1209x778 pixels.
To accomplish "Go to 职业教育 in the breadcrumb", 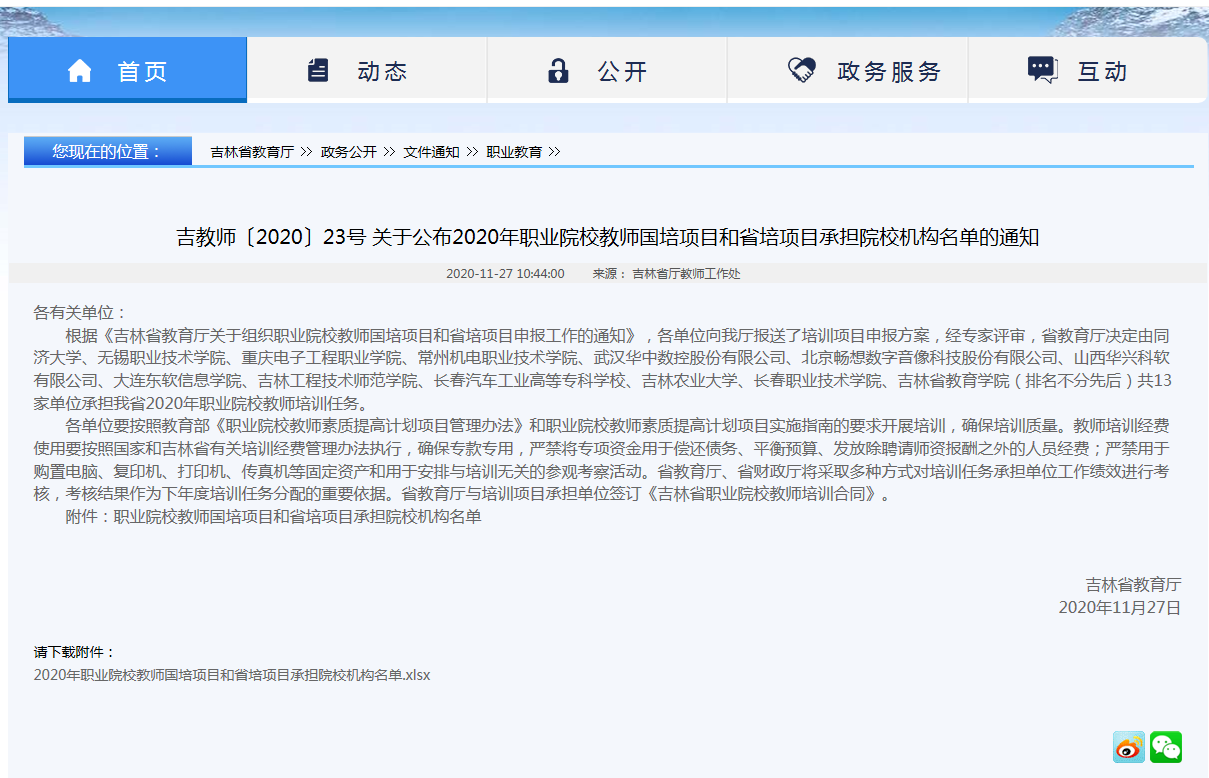I will pyautogui.click(x=514, y=152).
